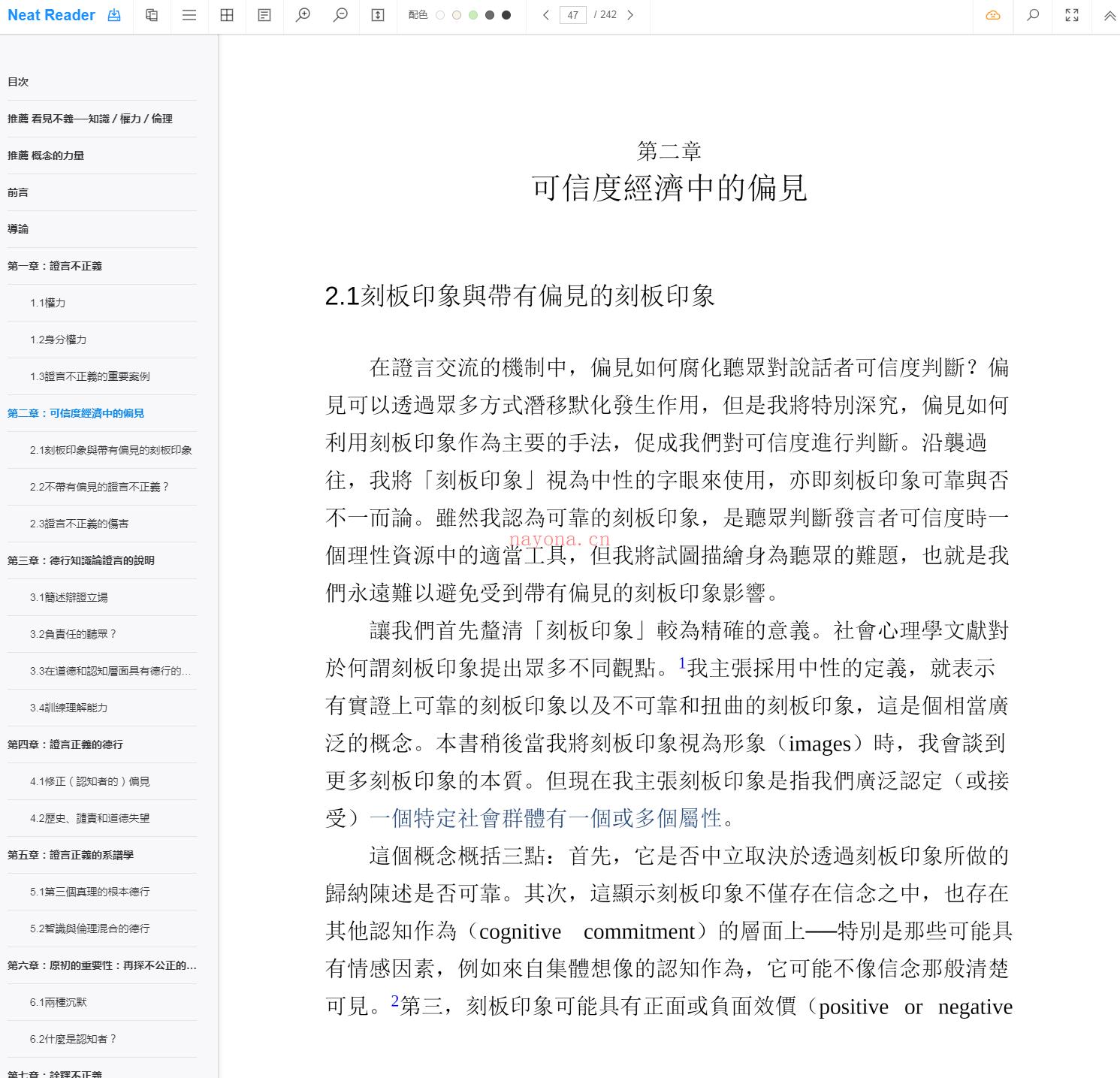Click the highlighted text 一個特定社會群體有一個或多個屬性
The height and width of the screenshot is (1078, 1120).
point(546,818)
